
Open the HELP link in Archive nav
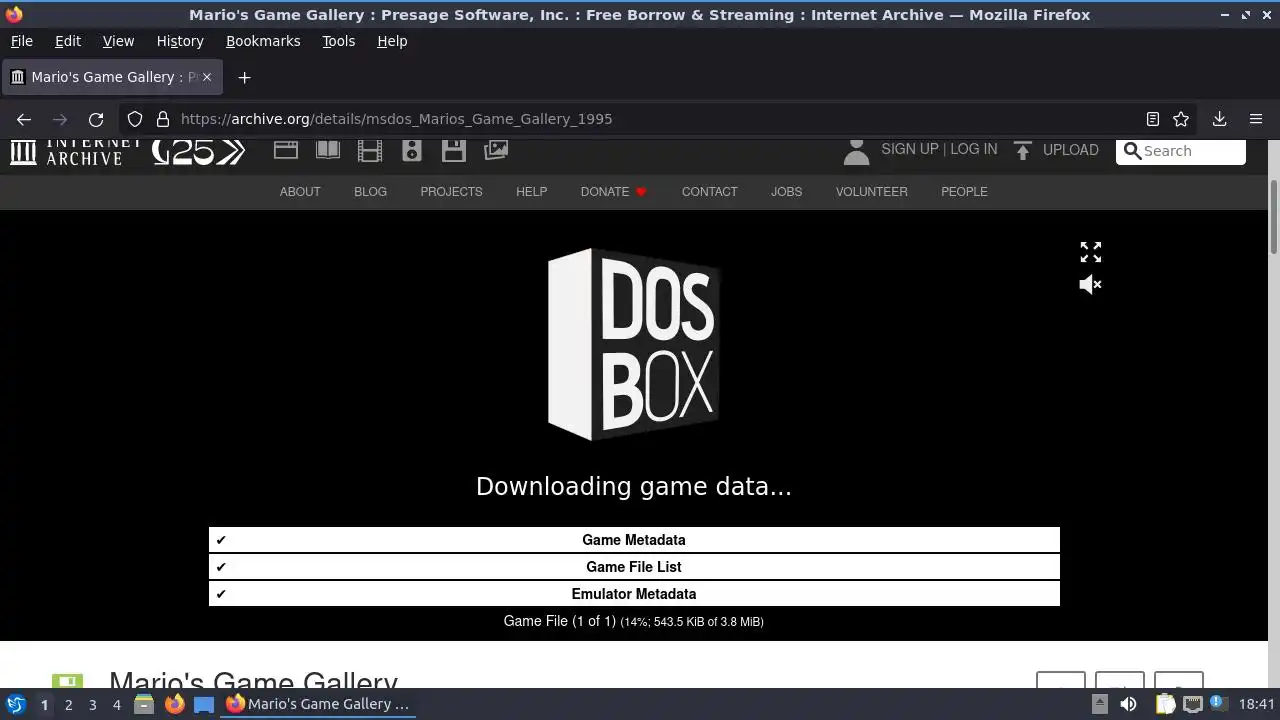(x=531, y=192)
